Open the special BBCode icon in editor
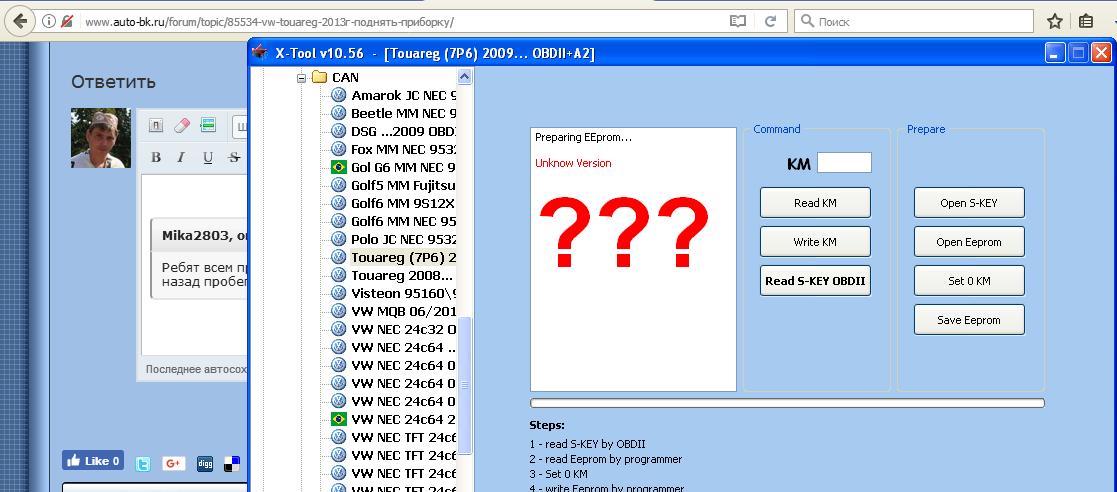This screenshot has height=492, width=1117. [x=208, y=125]
